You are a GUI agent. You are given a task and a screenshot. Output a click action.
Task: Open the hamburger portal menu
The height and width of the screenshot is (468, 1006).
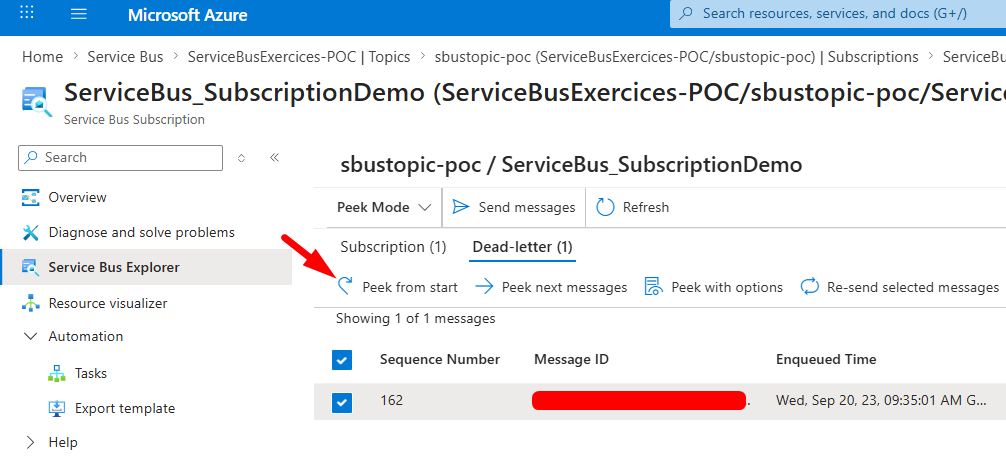pos(78,13)
